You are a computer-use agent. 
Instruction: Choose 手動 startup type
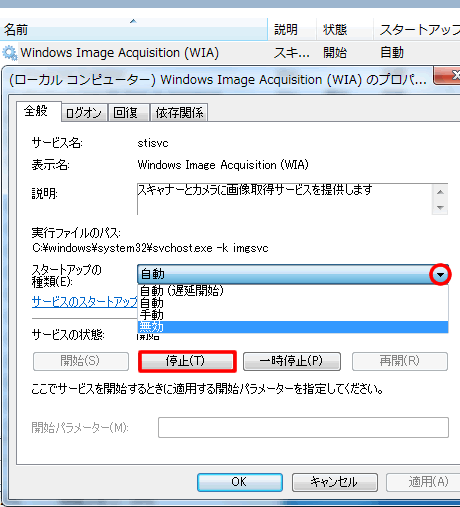coord(293,315)
